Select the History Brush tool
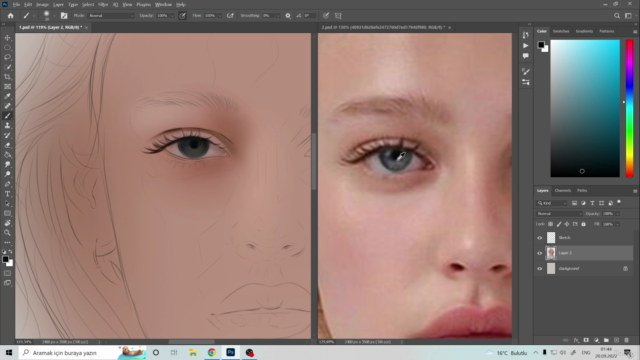 coord(7,136)
